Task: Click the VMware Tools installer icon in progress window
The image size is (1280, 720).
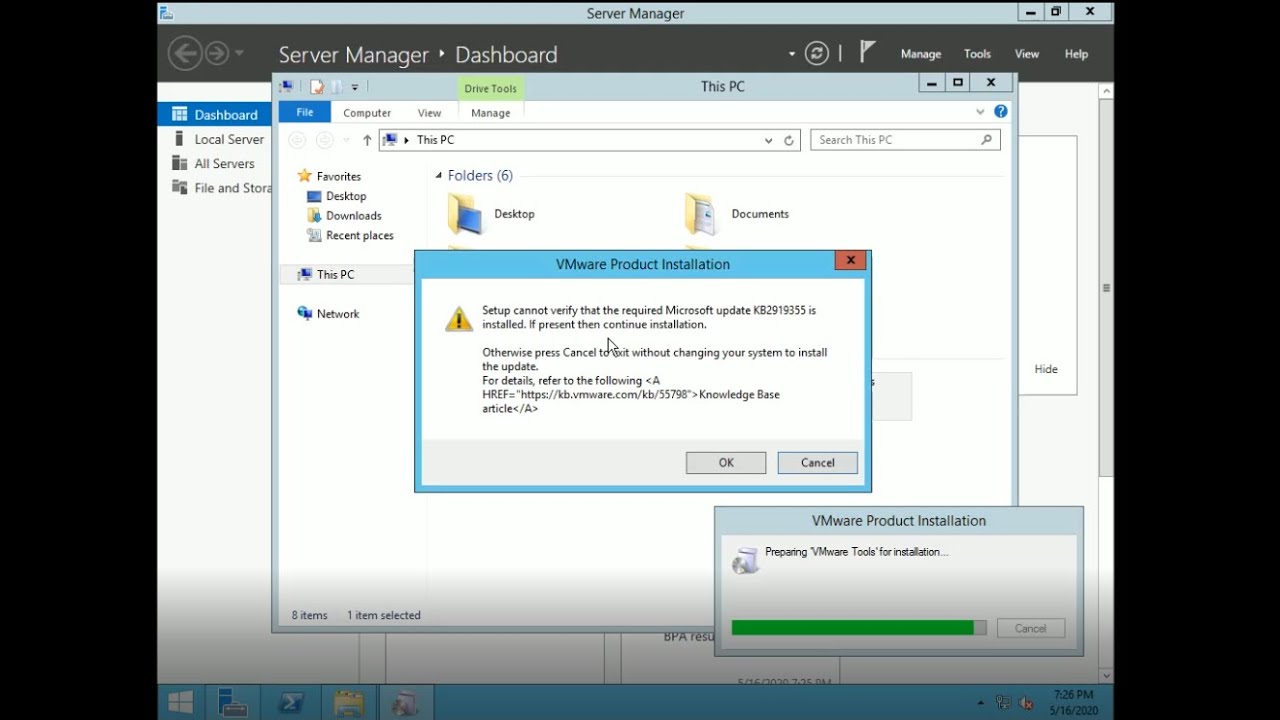Action: 745,560
